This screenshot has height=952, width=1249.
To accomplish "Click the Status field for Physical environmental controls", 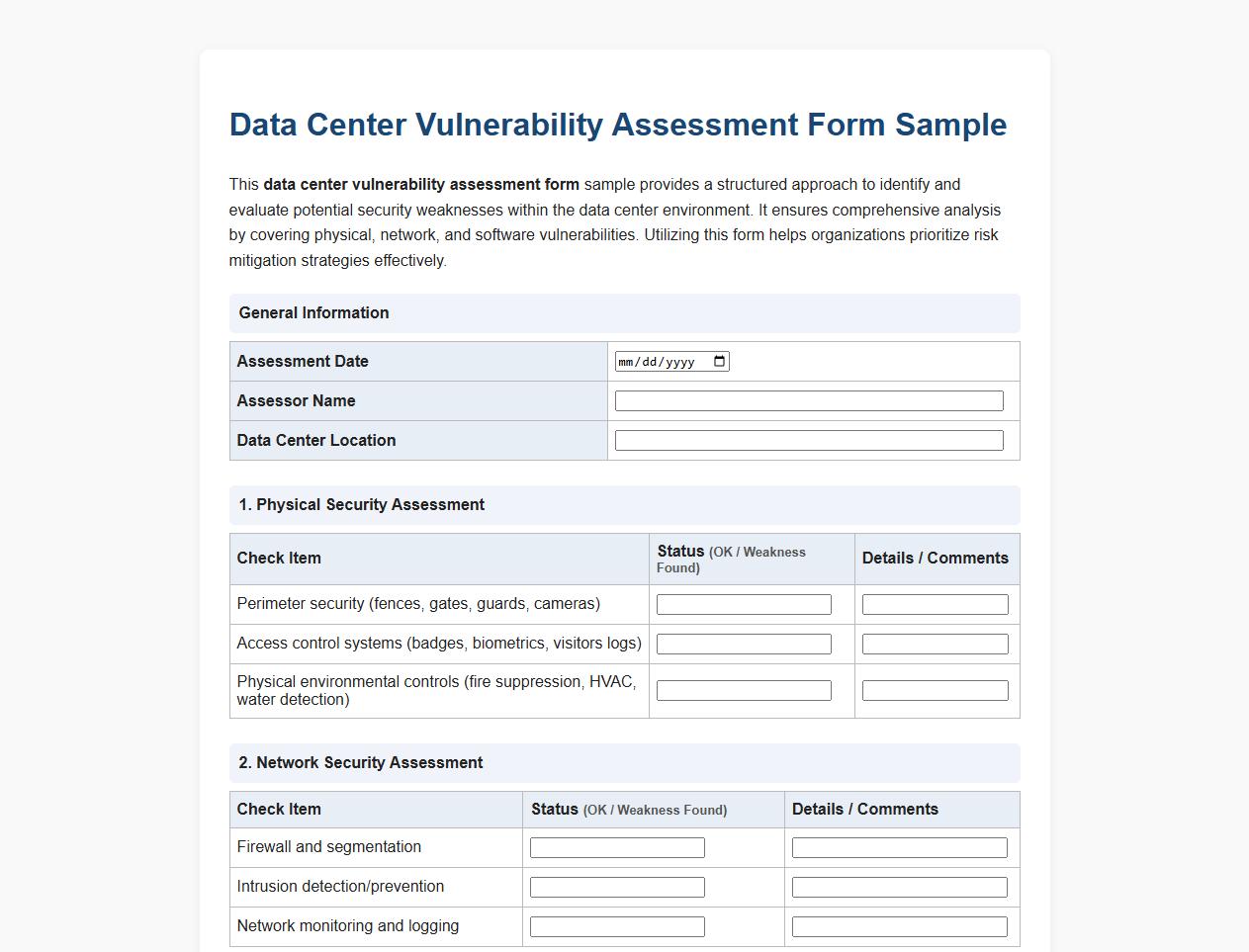I will point(743,689).
